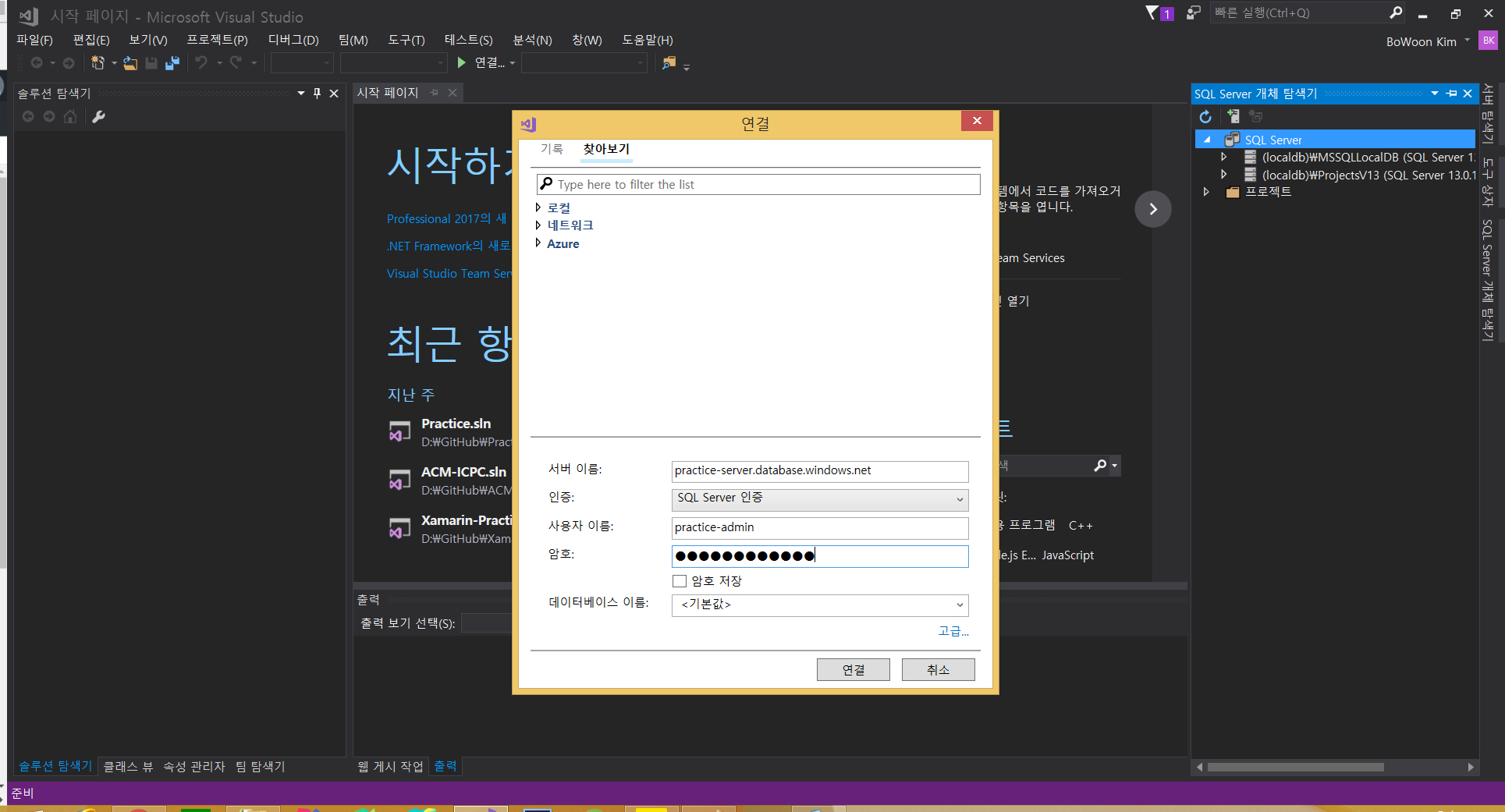This screenshot has height=812, width=1505.
Task: Open the .NET Framework link on Start Page
Action: (449, 246)
